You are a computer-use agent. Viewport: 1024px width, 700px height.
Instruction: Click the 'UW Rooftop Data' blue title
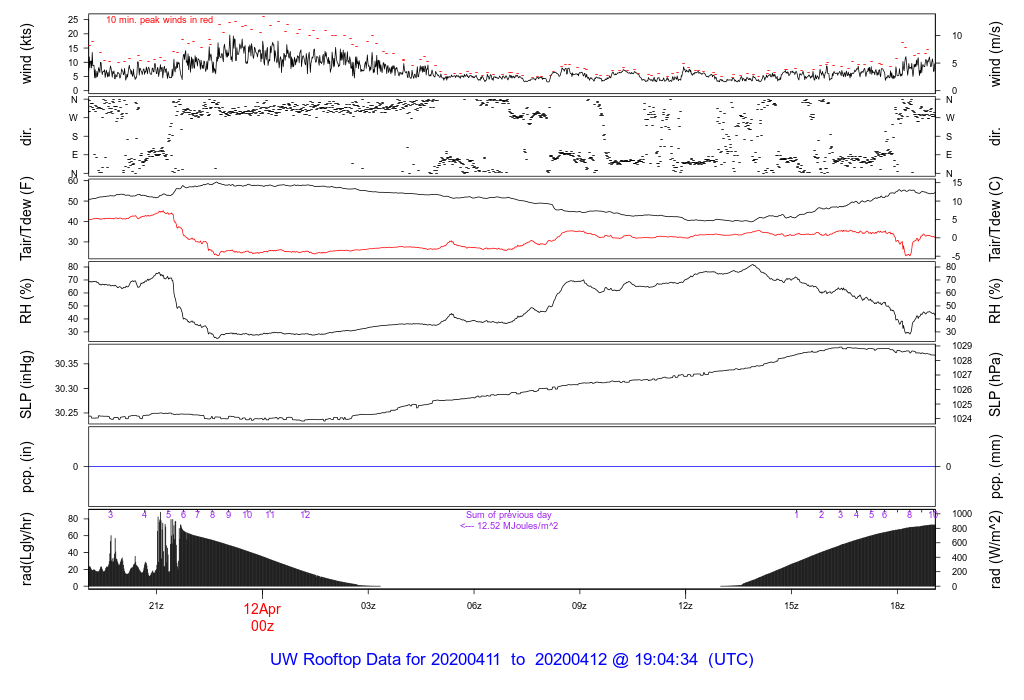[x=348, y=660]
